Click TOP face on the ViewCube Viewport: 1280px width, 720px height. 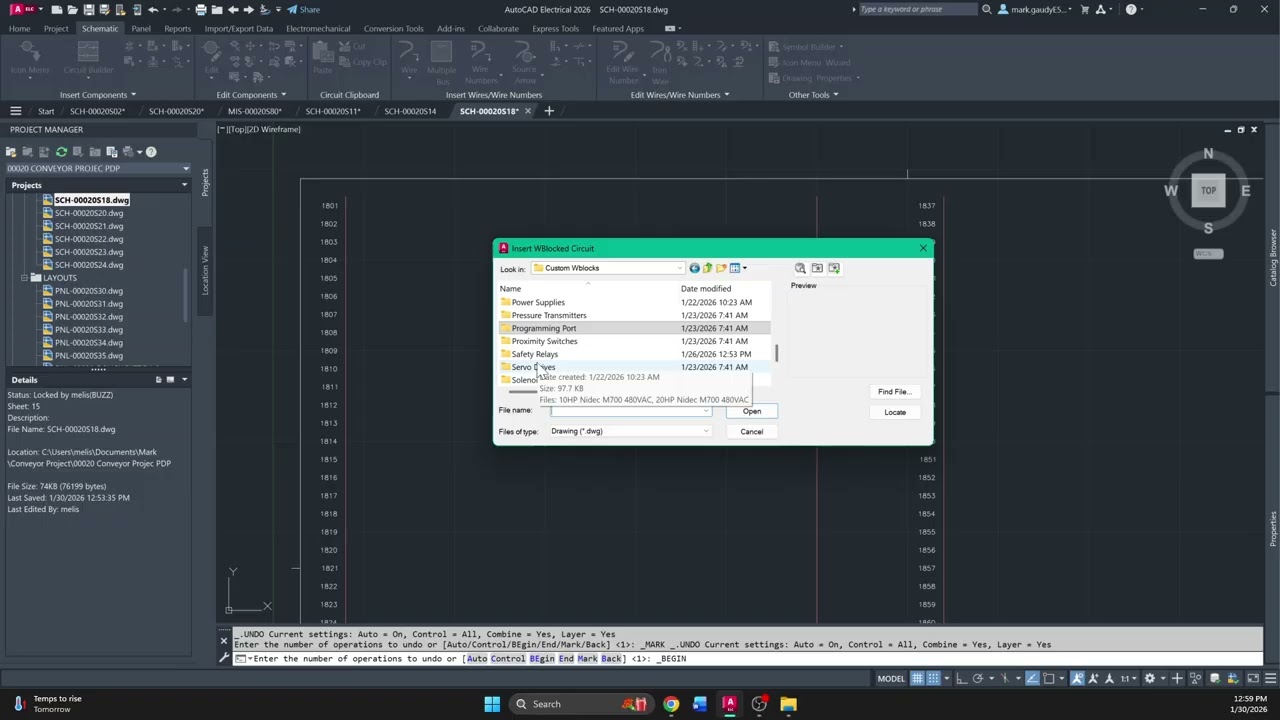[x=1208, y=190]
